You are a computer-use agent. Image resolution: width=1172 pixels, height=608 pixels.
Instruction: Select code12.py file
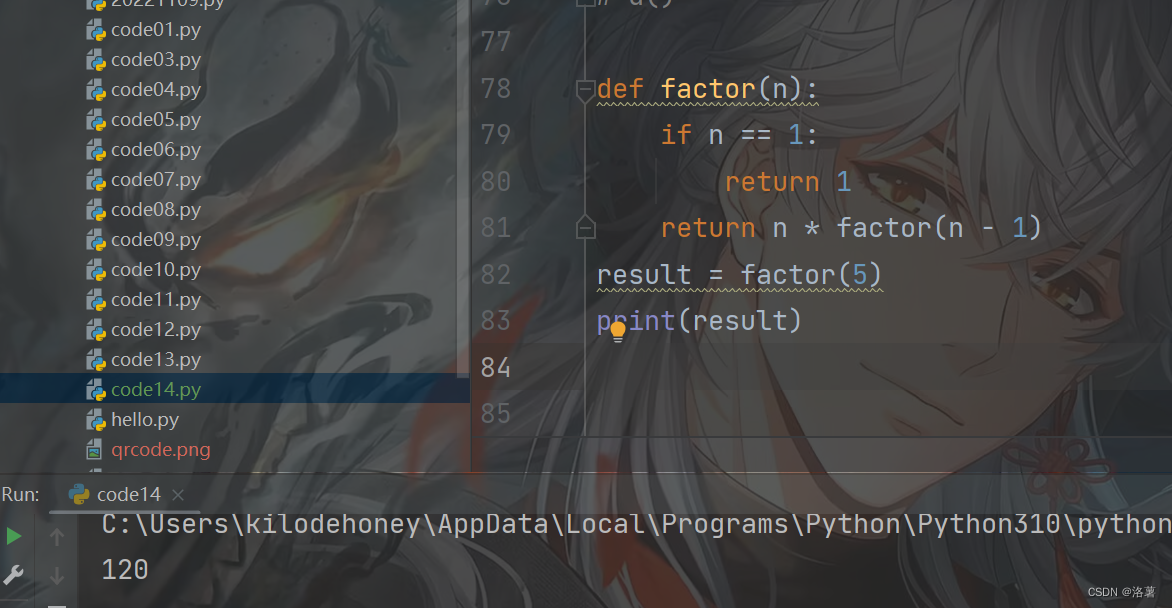click(155, 329)
